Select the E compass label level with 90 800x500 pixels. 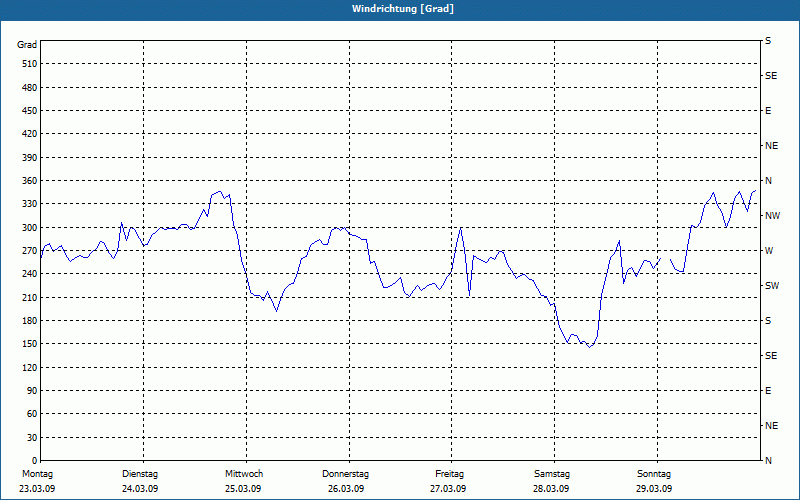(768, 390)
